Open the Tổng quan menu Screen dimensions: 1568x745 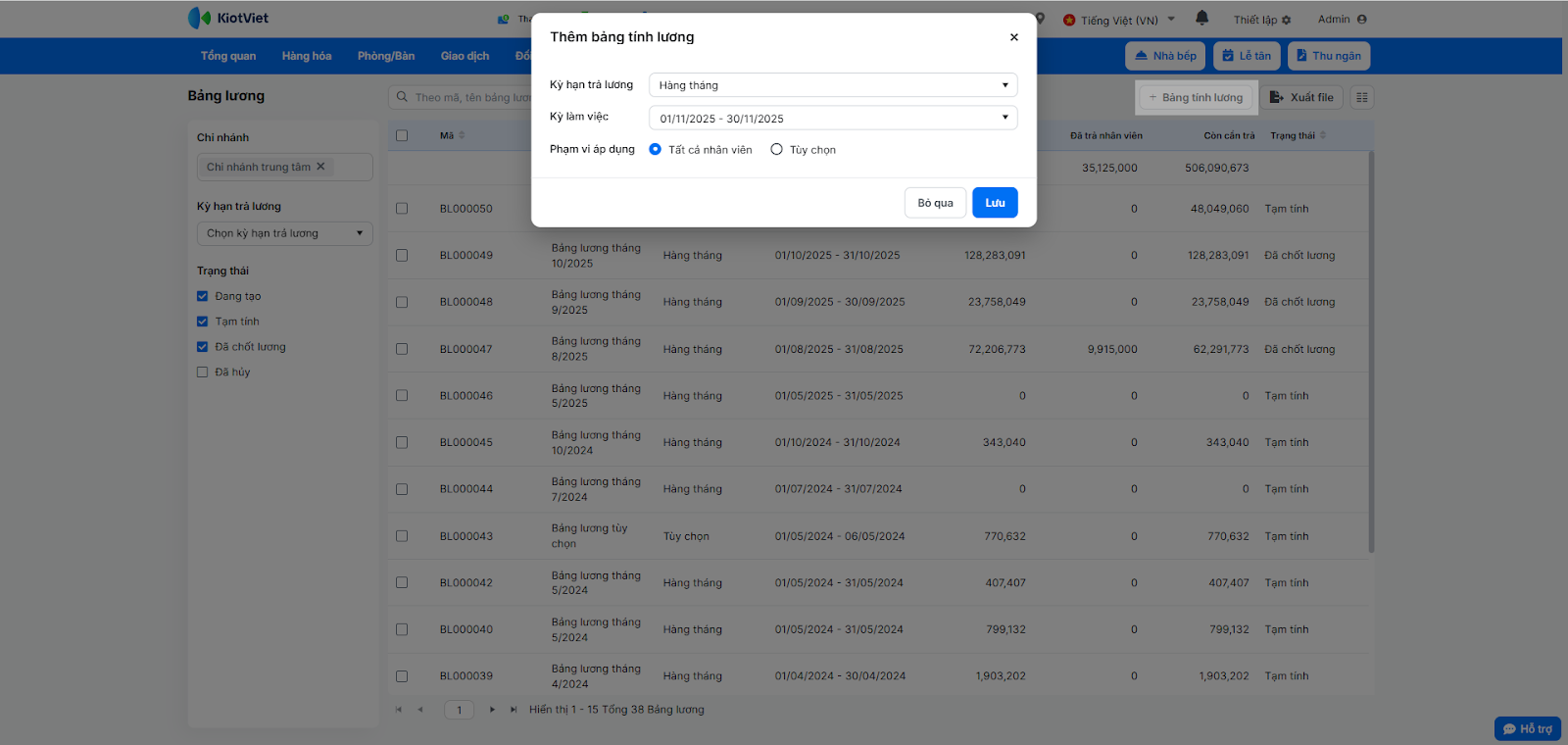click(228, 56)
